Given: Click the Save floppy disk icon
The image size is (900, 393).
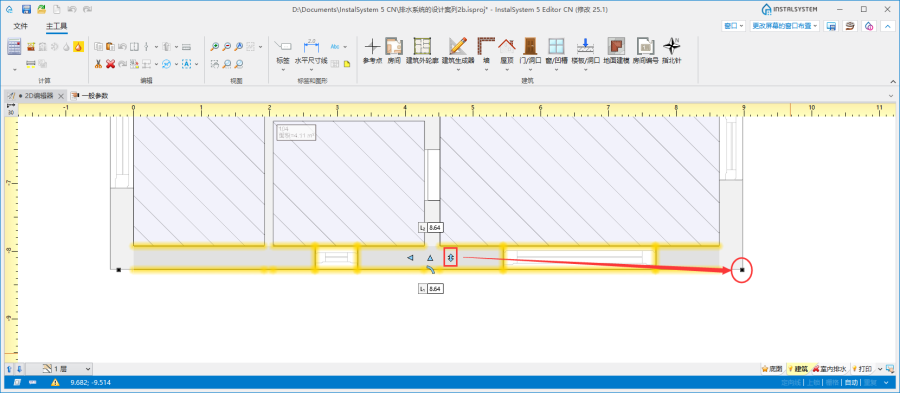Looking at the screenshot, I should pos(26,9).
